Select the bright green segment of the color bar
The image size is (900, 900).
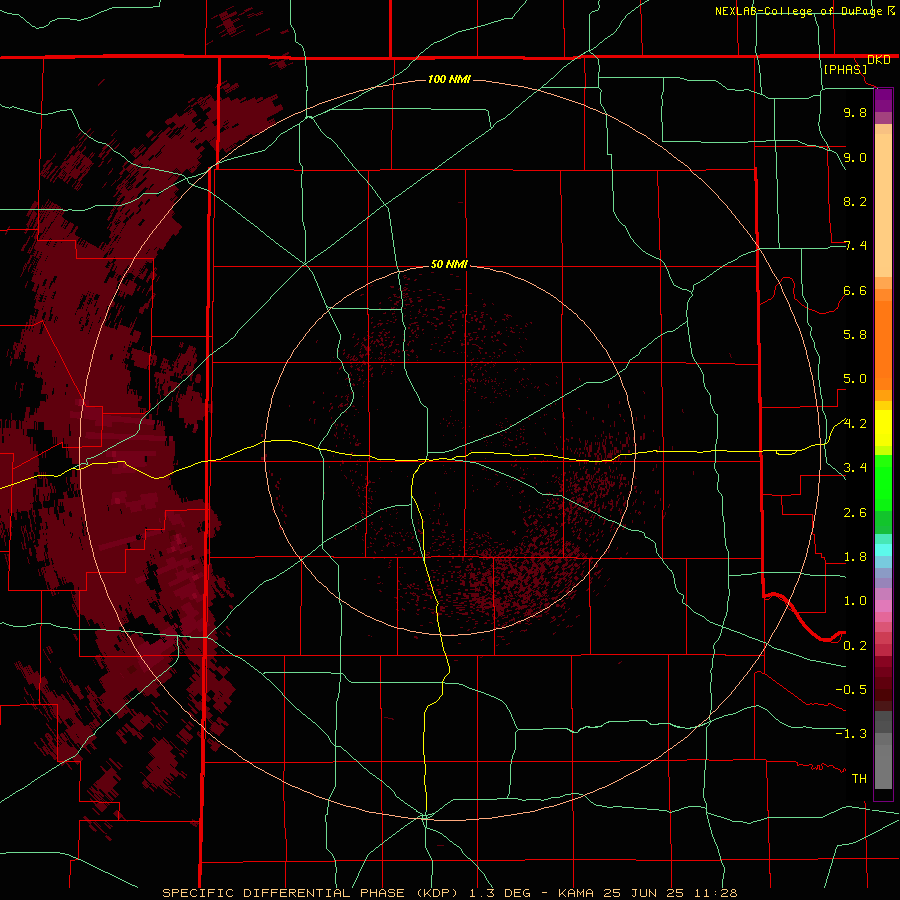click(883, 482)
